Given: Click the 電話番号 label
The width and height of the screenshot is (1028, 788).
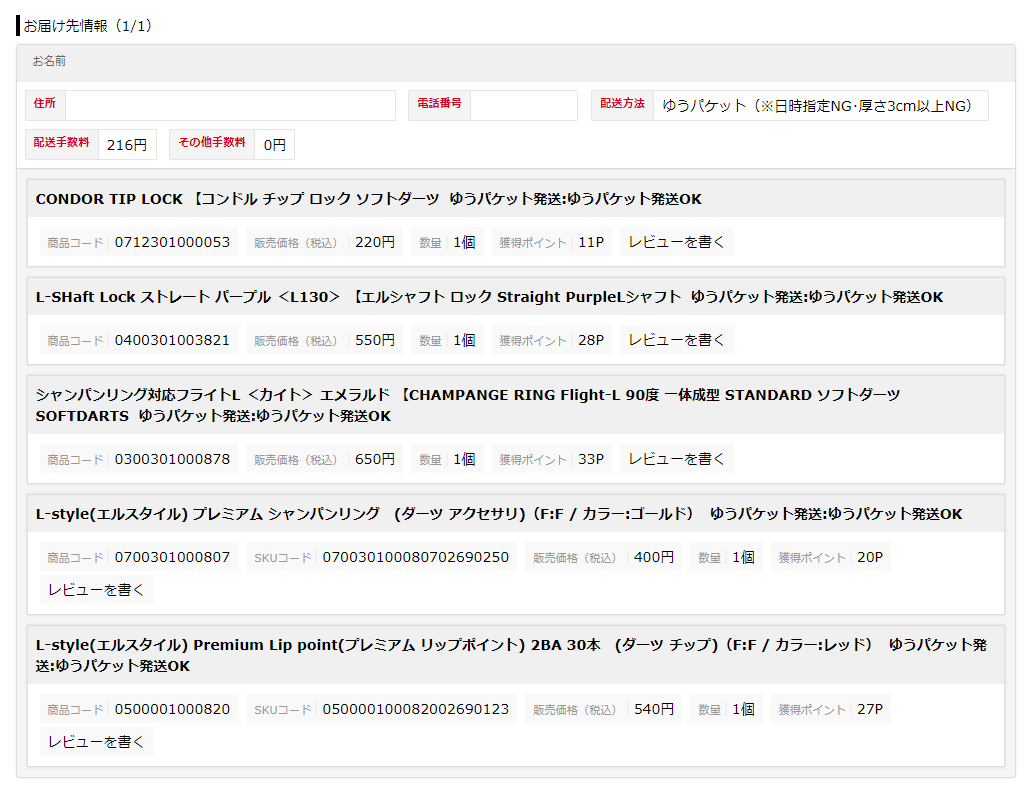Looking at the screenshot, I should click(x=439, y=103).
